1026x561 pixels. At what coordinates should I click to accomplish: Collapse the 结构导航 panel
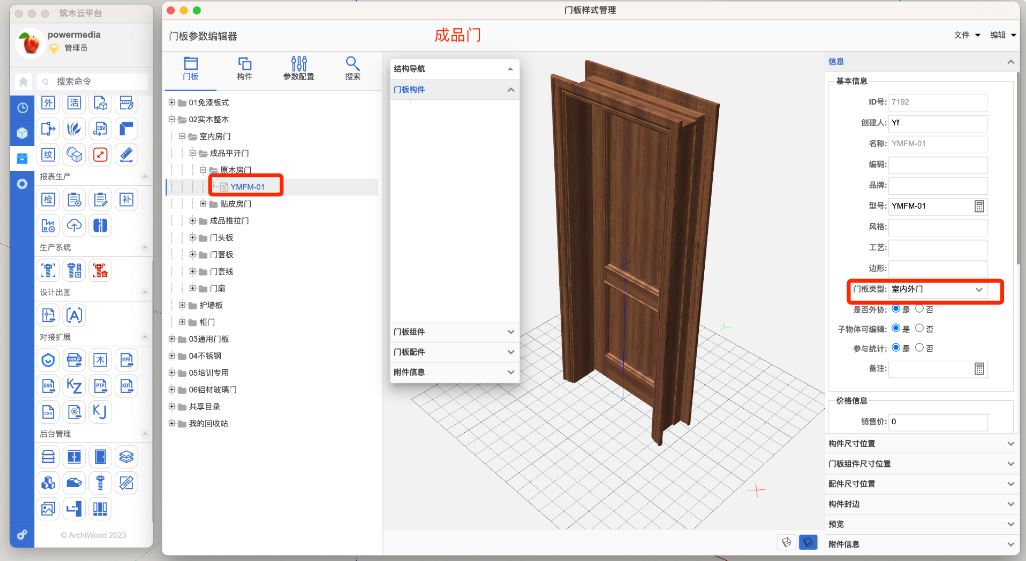pos(510,69)
